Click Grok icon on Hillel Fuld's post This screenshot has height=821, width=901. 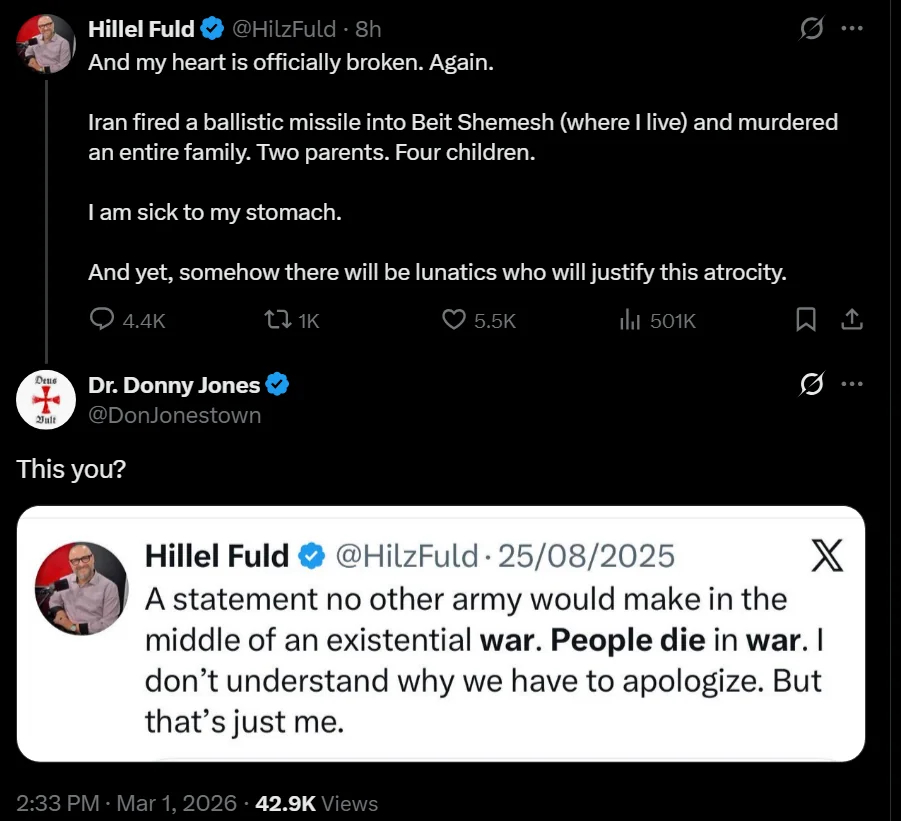tap(812, 29)
